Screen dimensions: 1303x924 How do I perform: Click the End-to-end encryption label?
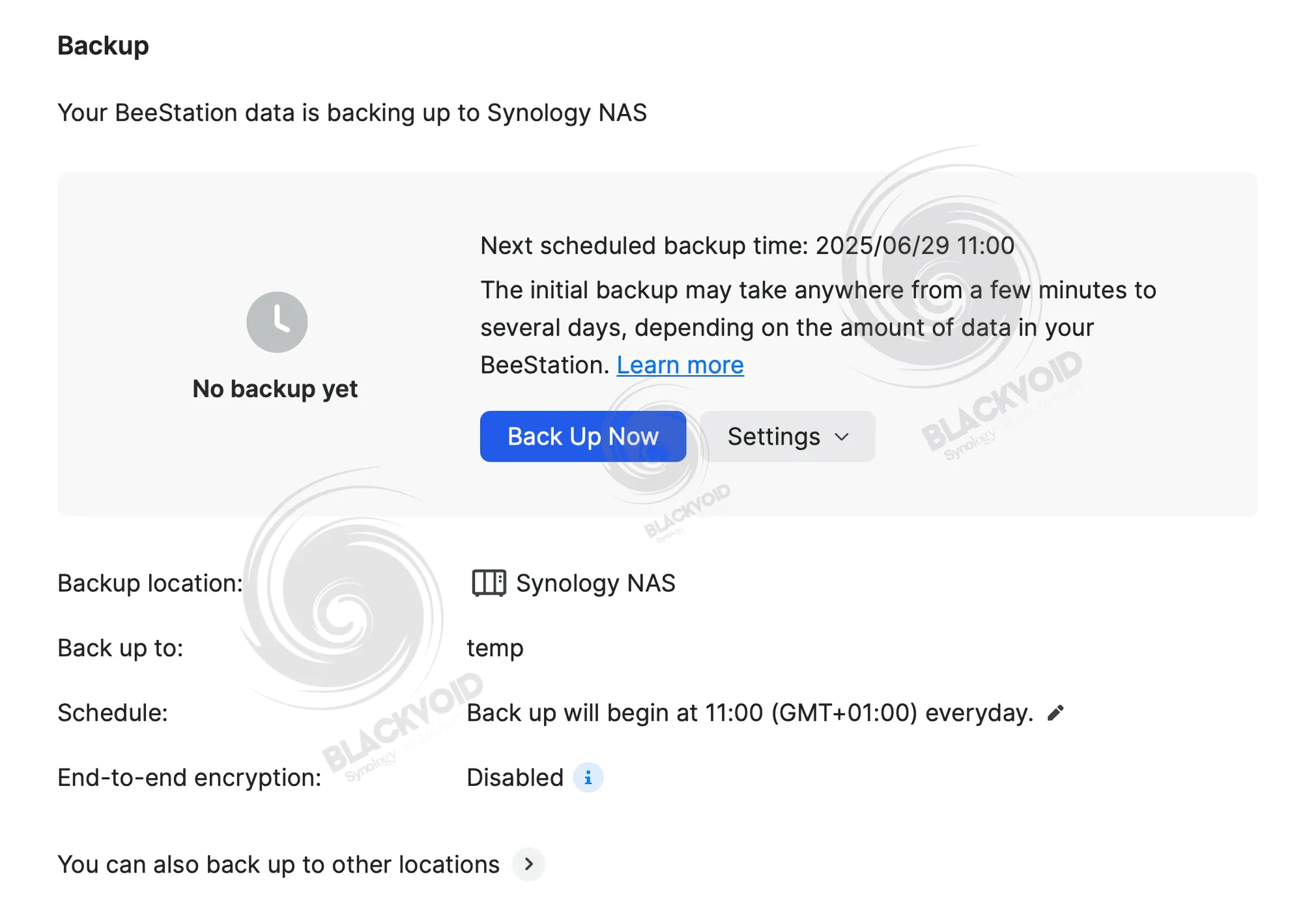point(190,778)
